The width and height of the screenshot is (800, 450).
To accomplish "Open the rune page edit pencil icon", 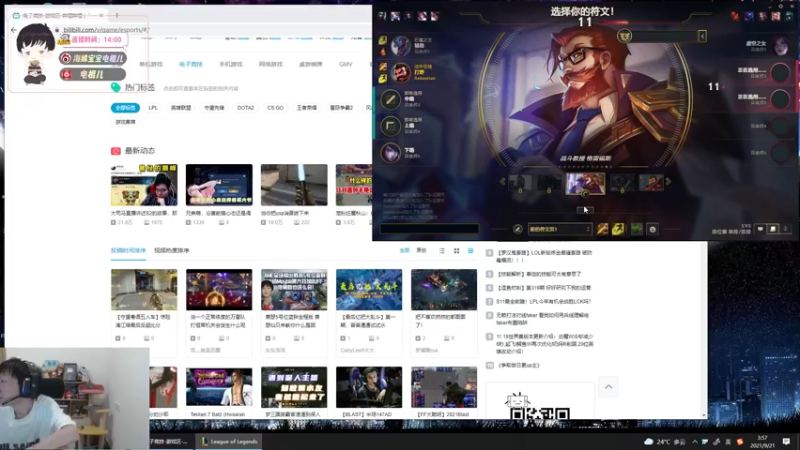I will coord(517,229).
